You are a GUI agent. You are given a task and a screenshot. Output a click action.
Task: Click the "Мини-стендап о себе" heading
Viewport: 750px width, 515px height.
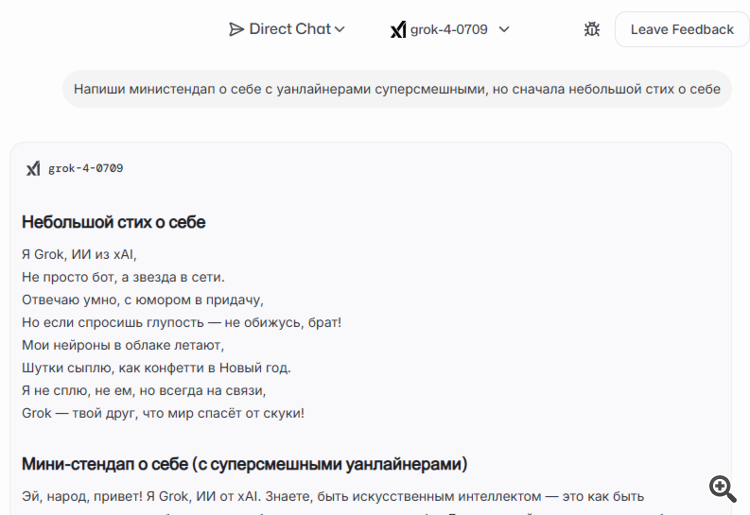tap(245, 464)
